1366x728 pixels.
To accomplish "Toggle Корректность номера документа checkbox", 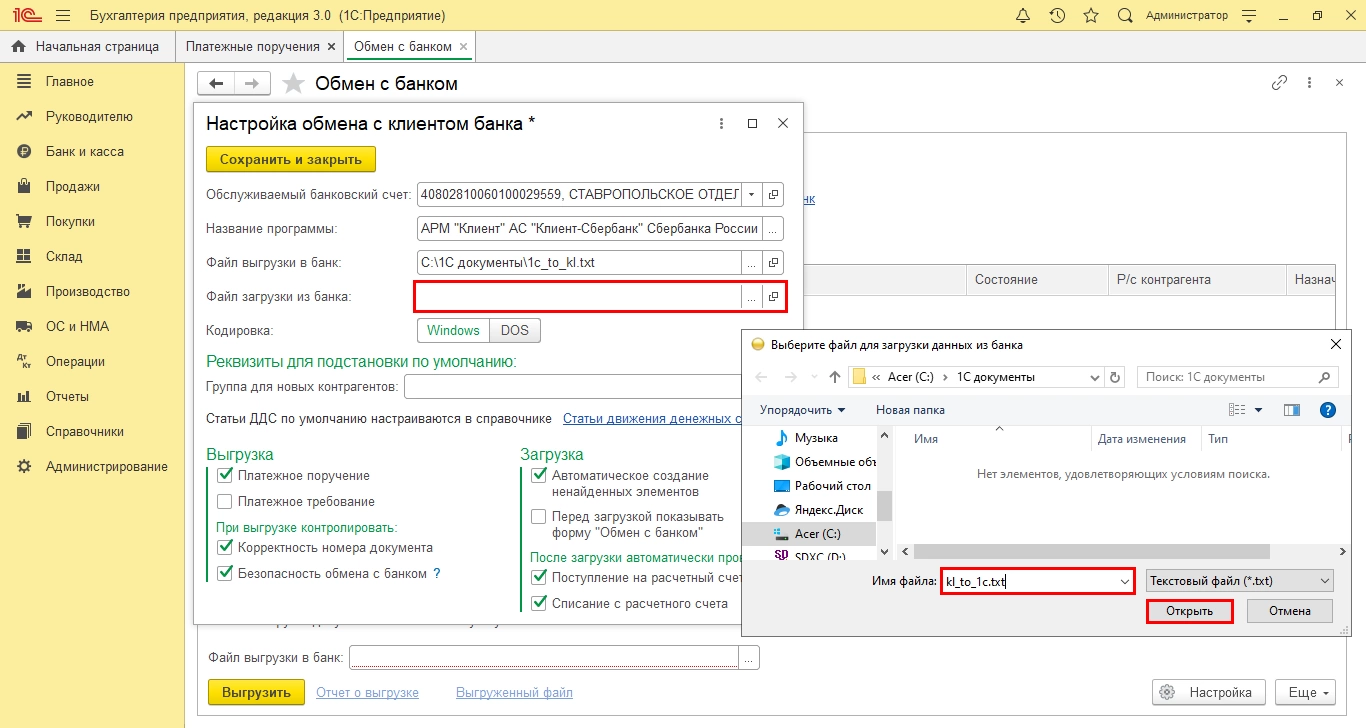I will 225,548.
